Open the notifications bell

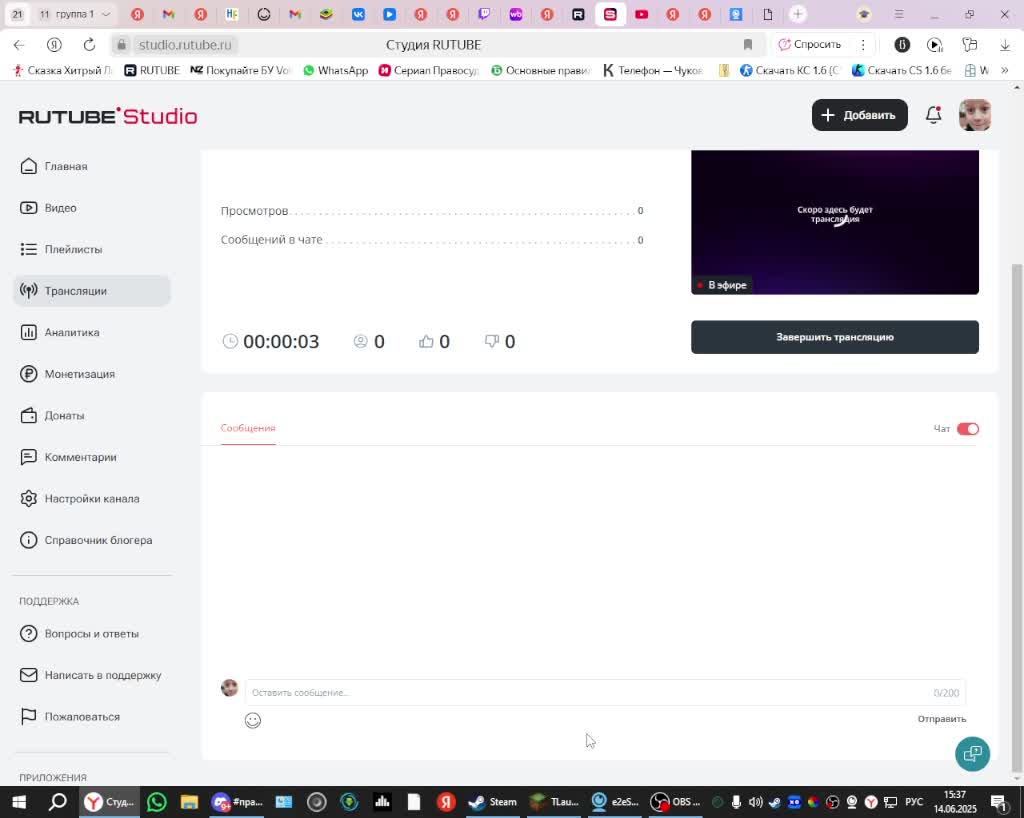[934, 115]
